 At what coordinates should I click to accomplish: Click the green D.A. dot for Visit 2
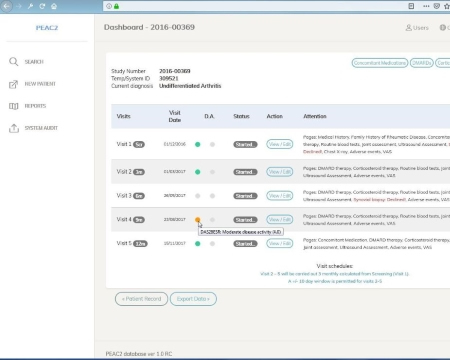pyautogui.click(x=198, y=172)
